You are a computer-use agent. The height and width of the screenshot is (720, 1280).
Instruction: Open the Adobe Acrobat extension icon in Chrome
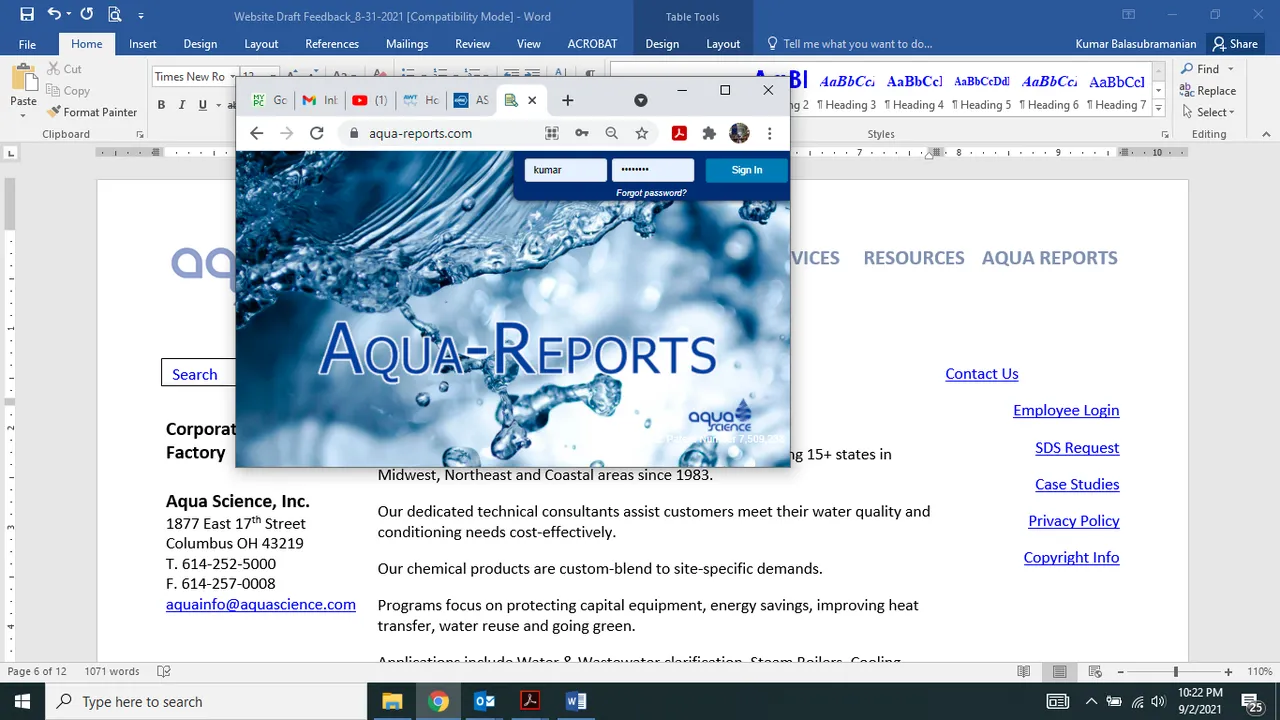point(678,133)
